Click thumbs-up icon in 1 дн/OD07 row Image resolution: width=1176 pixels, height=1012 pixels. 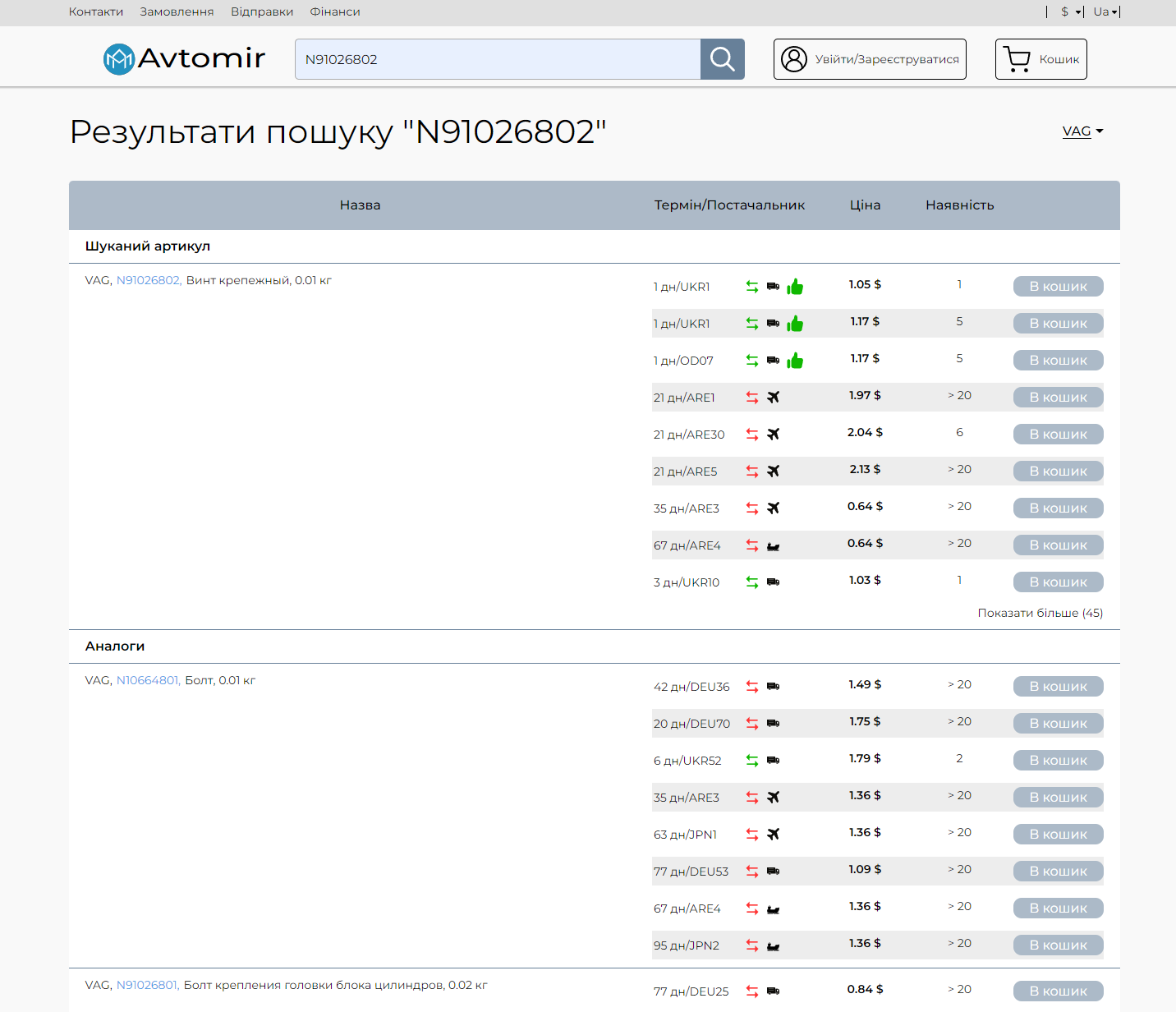(x=795, y=361)
